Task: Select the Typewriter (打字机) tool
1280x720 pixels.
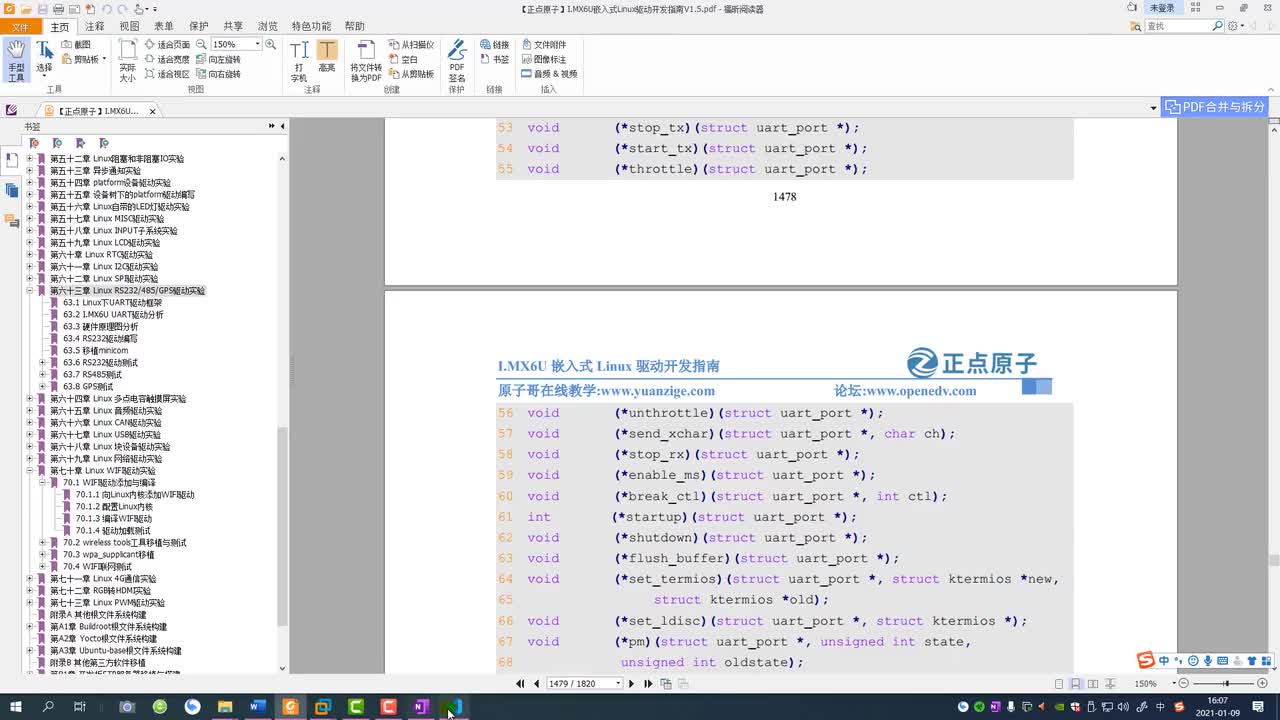Action: pos(299,61)
